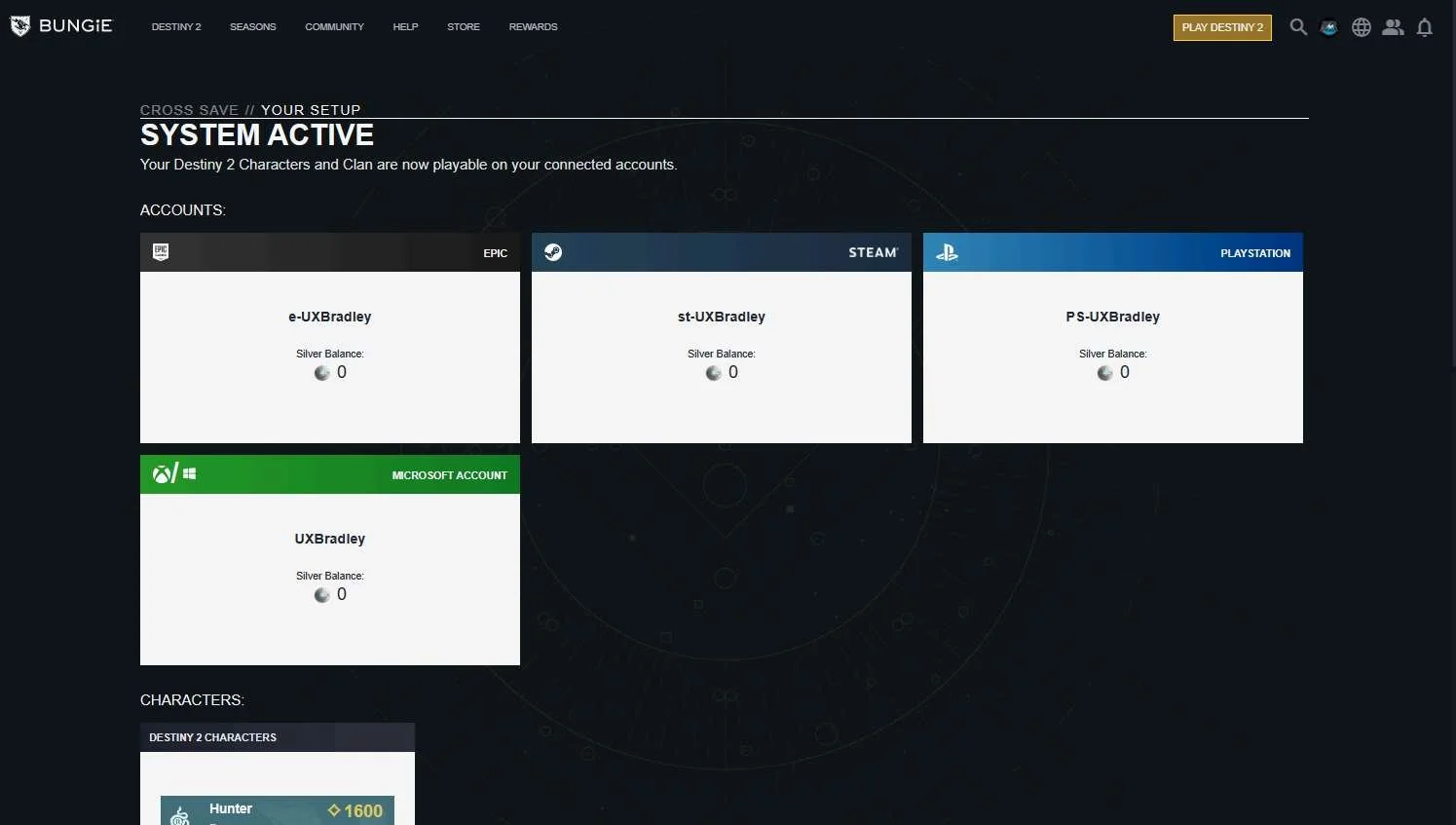
Task: Open the site search magnifier icon
Action: (x=1298, y=27)
